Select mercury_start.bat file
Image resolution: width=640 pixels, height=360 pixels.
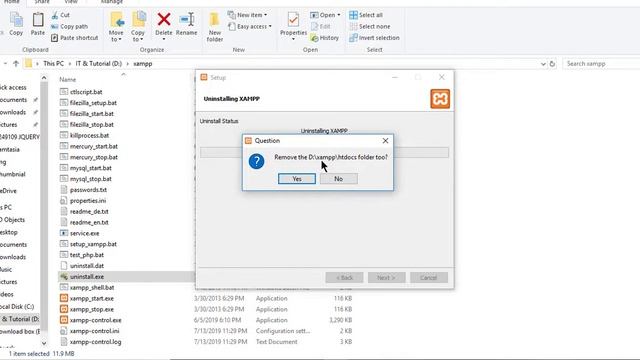pos(93,146)
